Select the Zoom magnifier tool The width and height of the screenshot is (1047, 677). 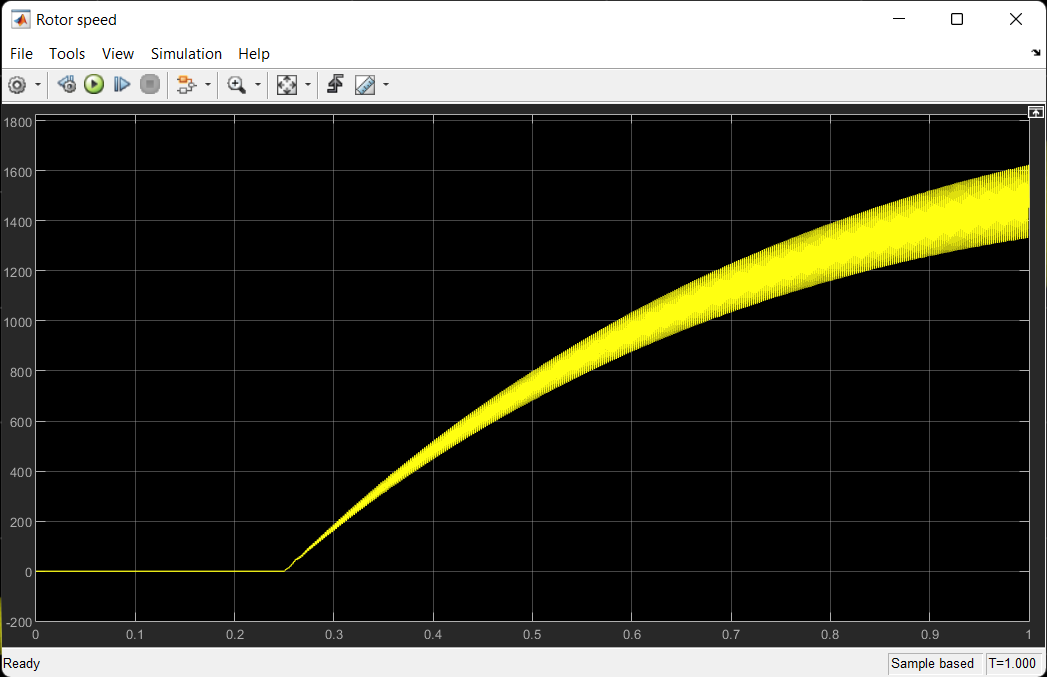click(x=236, y=85)
